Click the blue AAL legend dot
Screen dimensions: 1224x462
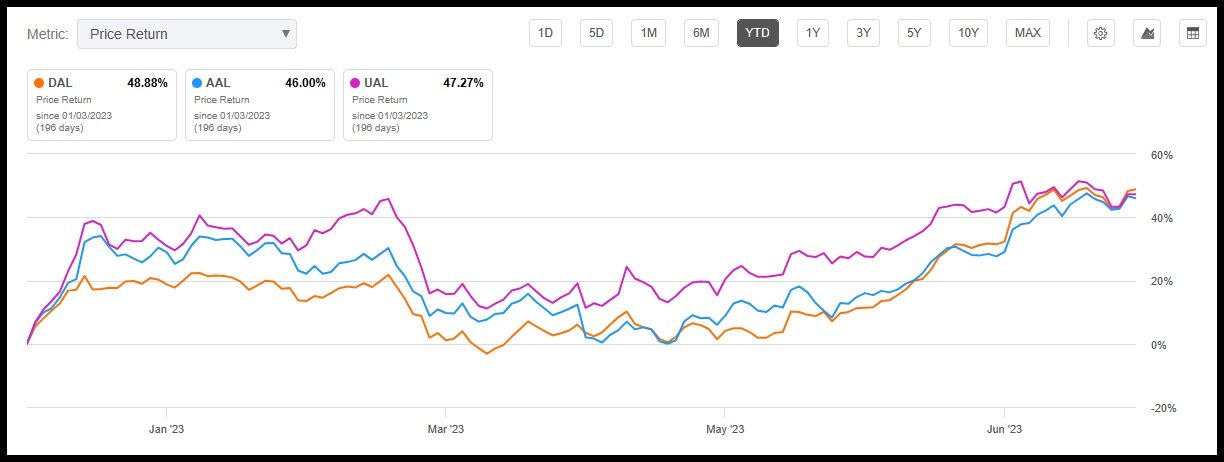coord(197,83)
